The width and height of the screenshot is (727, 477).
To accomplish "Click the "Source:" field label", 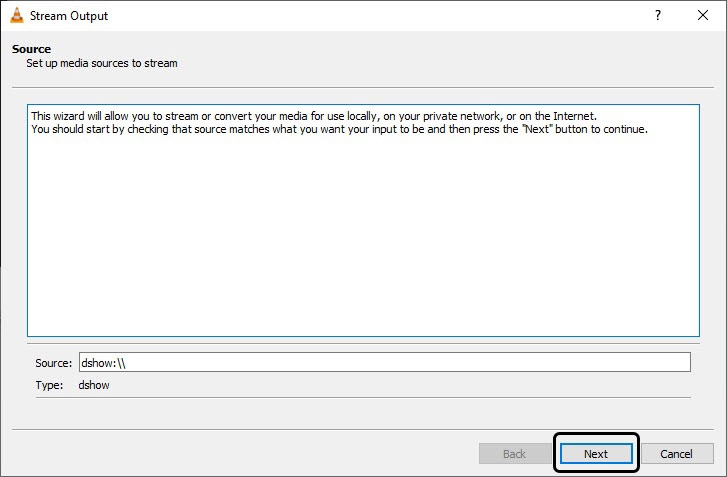I will click(x=54, y=363).
